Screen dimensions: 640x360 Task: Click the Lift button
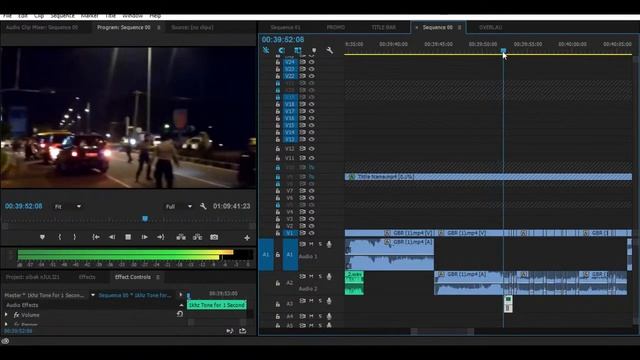[x=181, y=237]
